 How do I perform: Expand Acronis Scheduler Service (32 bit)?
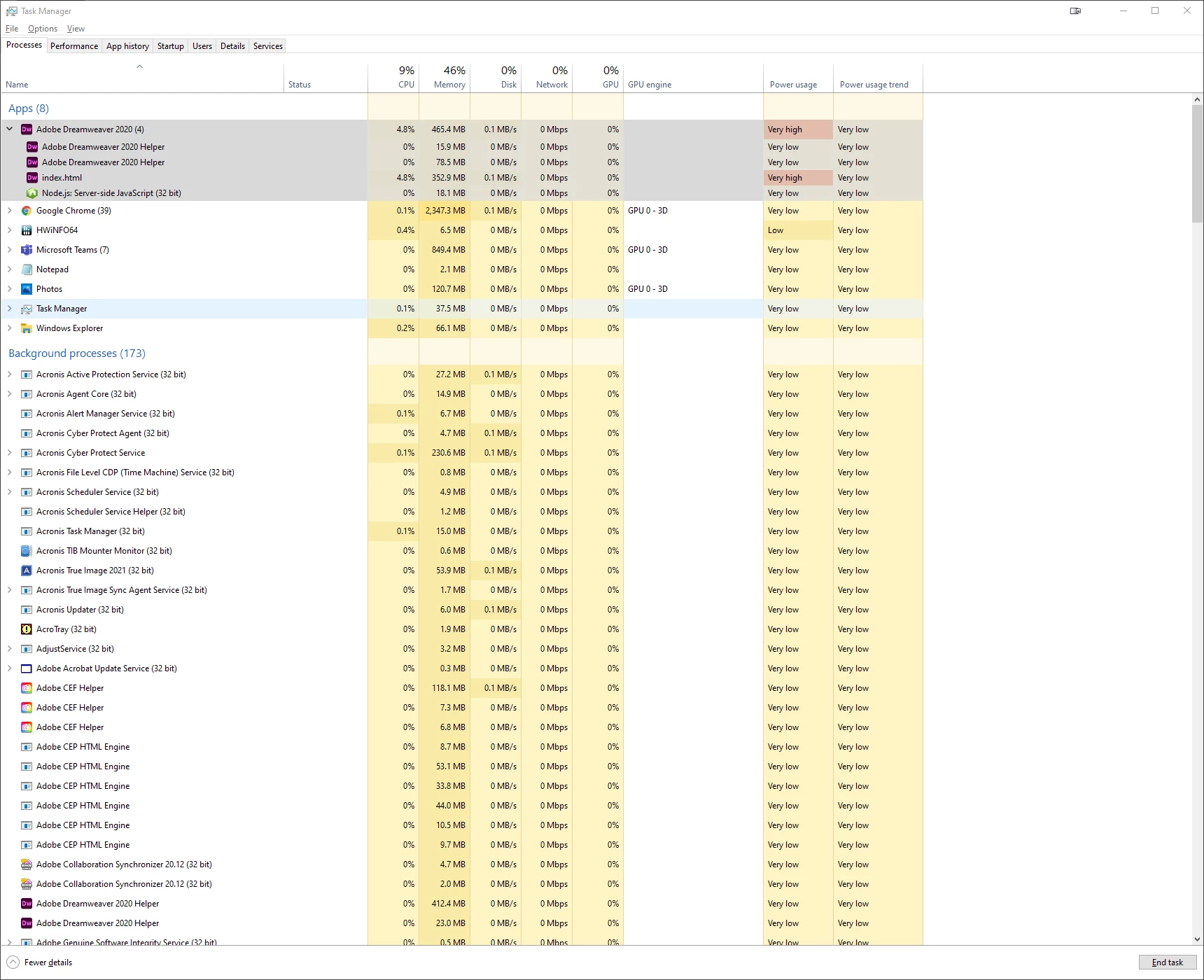coord(10,492)
